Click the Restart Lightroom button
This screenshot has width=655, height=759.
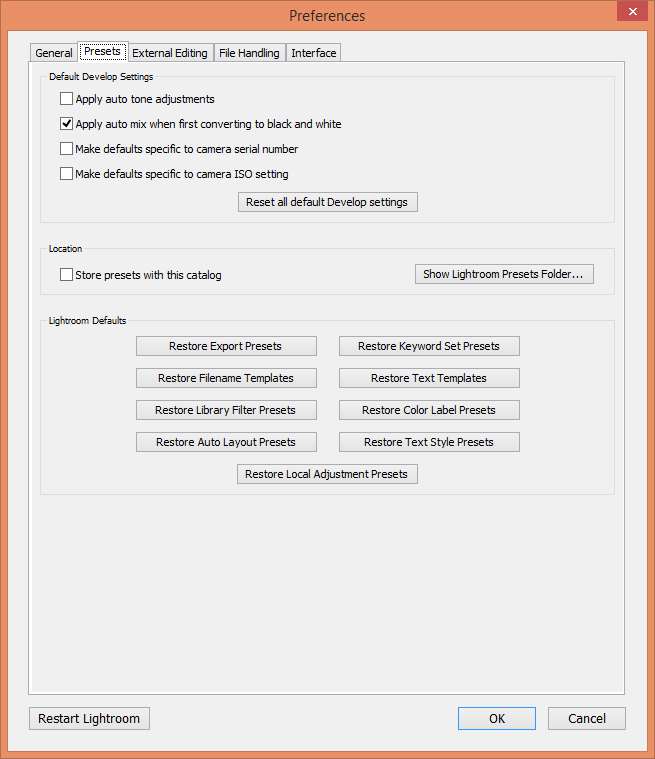pyautogui.click(x=89, y=718)
